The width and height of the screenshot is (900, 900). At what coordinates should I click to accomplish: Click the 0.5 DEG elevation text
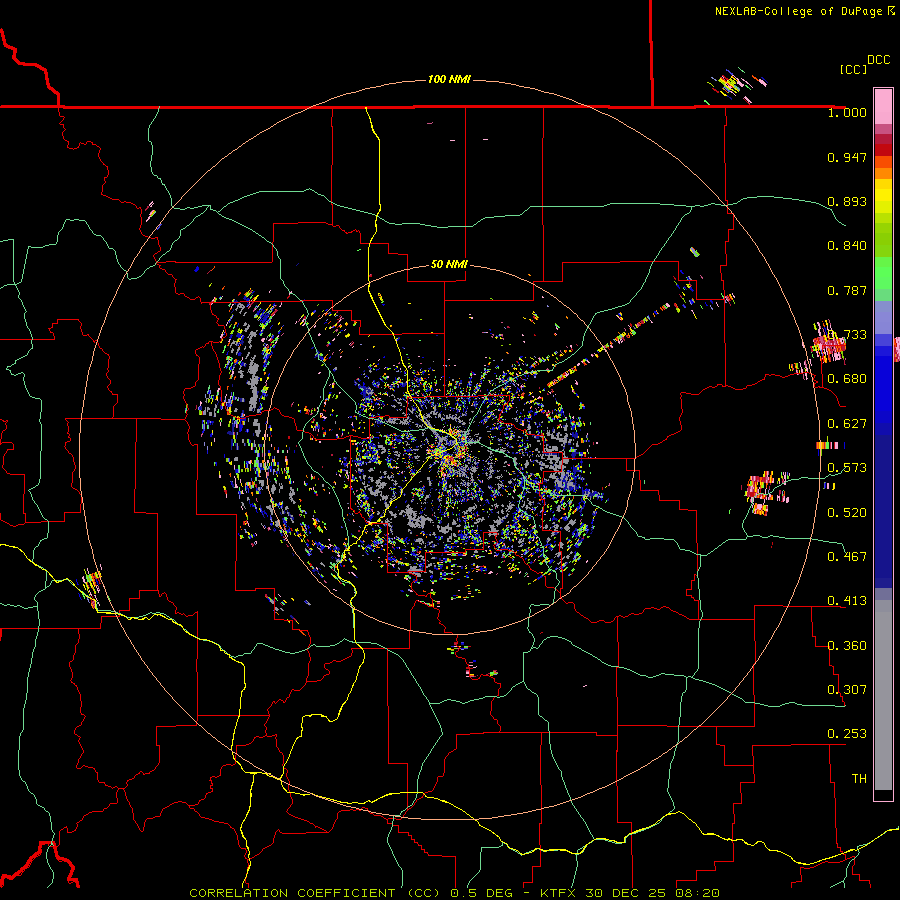(x=481, y=893)
